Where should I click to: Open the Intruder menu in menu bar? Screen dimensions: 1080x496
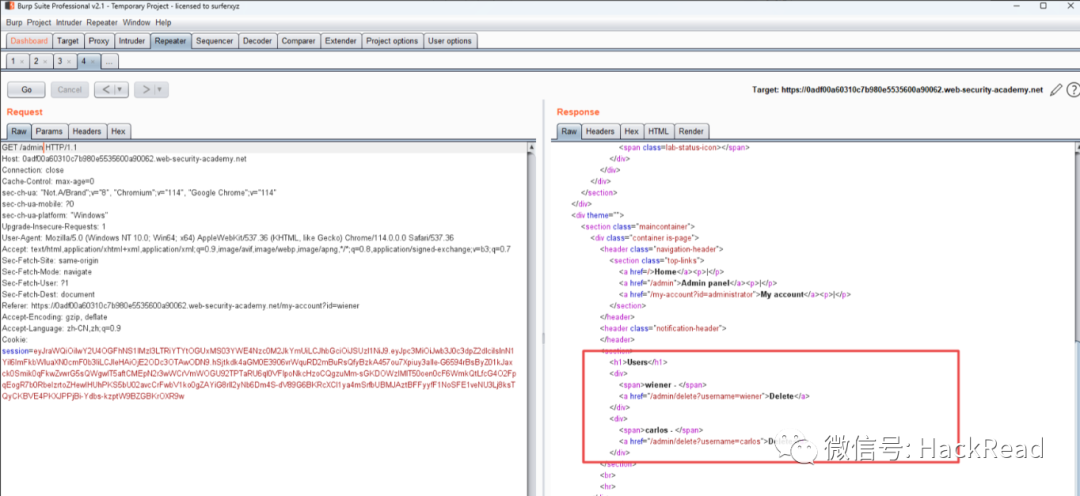pos(70,23)
